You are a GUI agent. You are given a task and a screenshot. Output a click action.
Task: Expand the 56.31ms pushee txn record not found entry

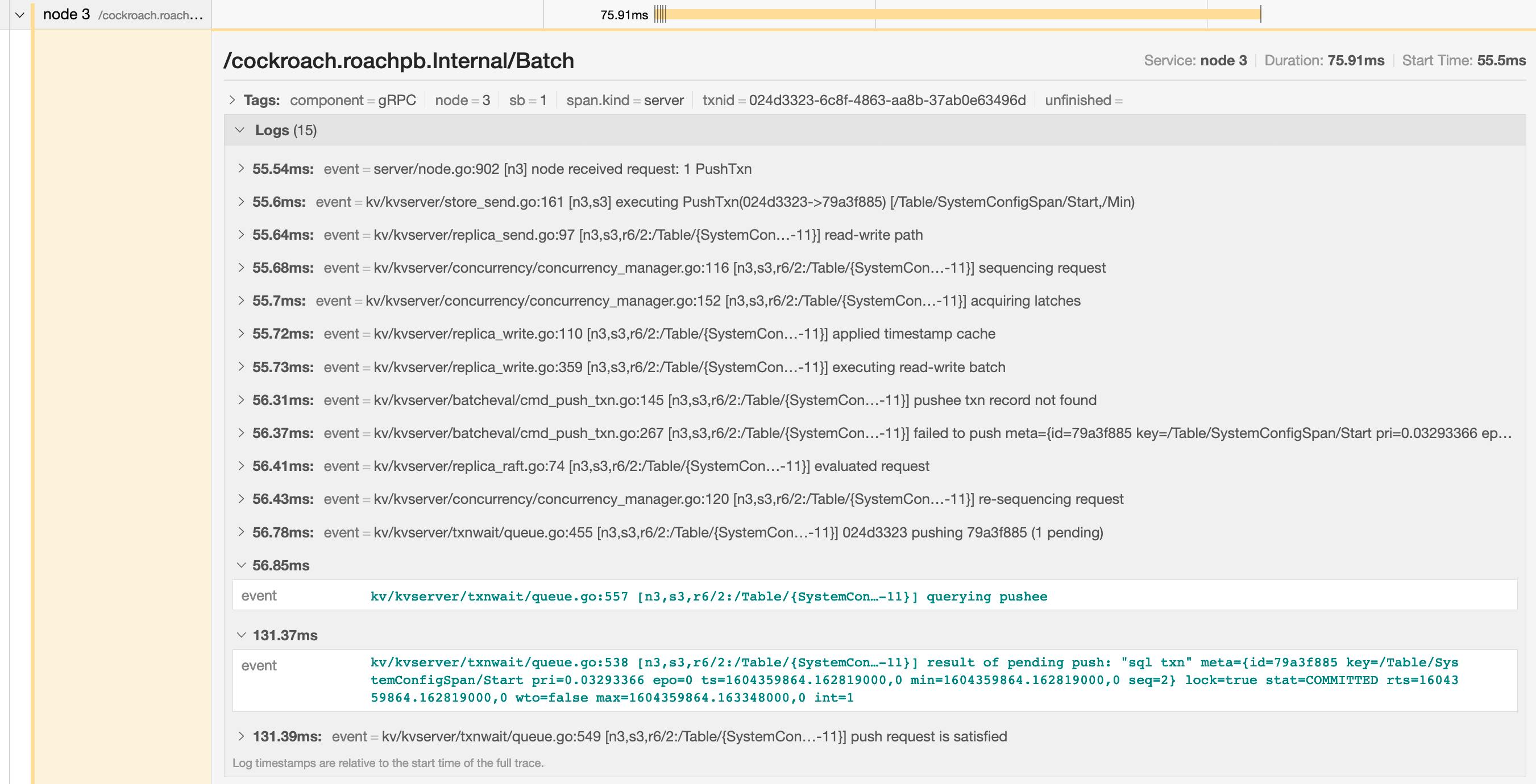[x=241, y=400]
